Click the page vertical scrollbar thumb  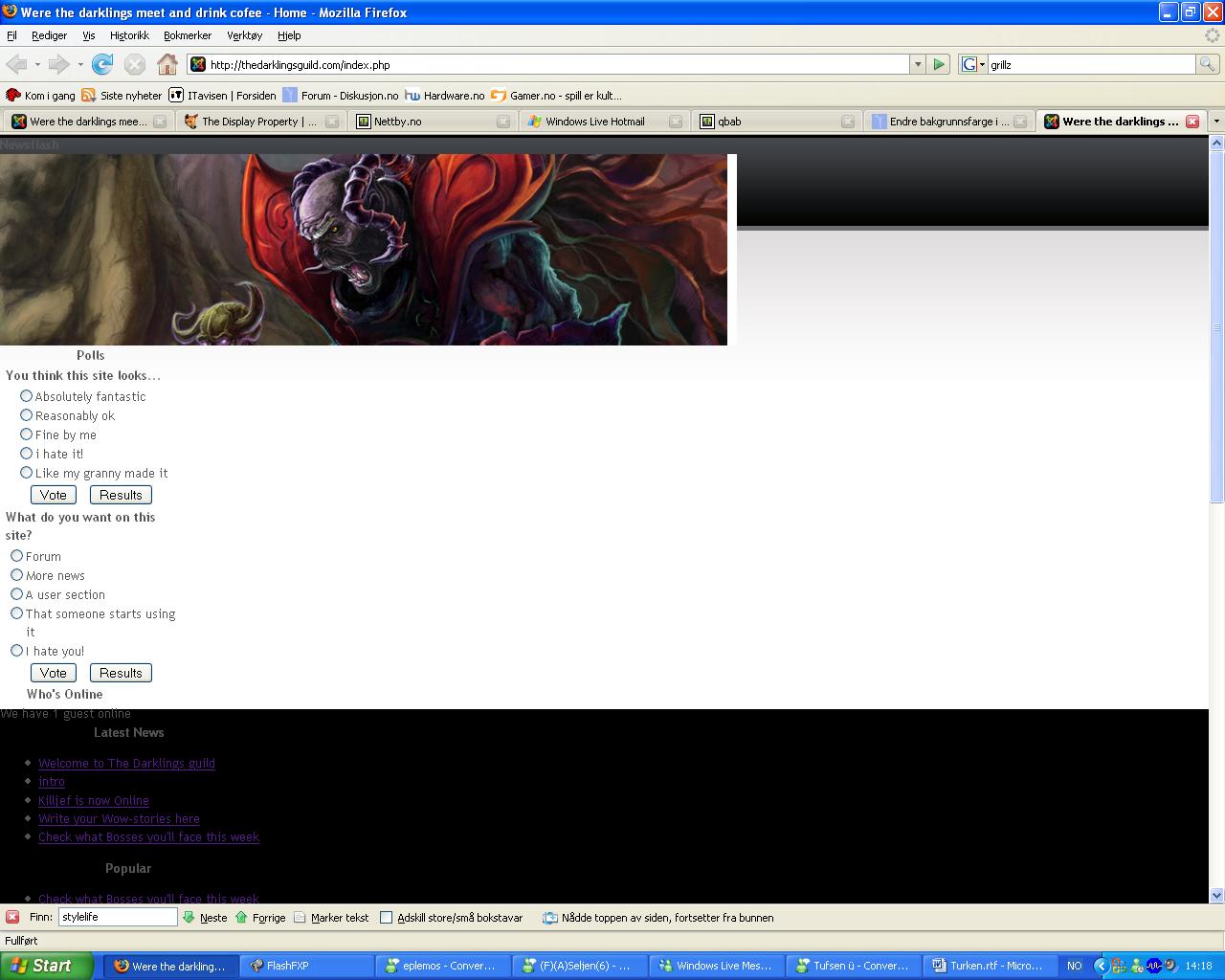tap(1216, 325)
